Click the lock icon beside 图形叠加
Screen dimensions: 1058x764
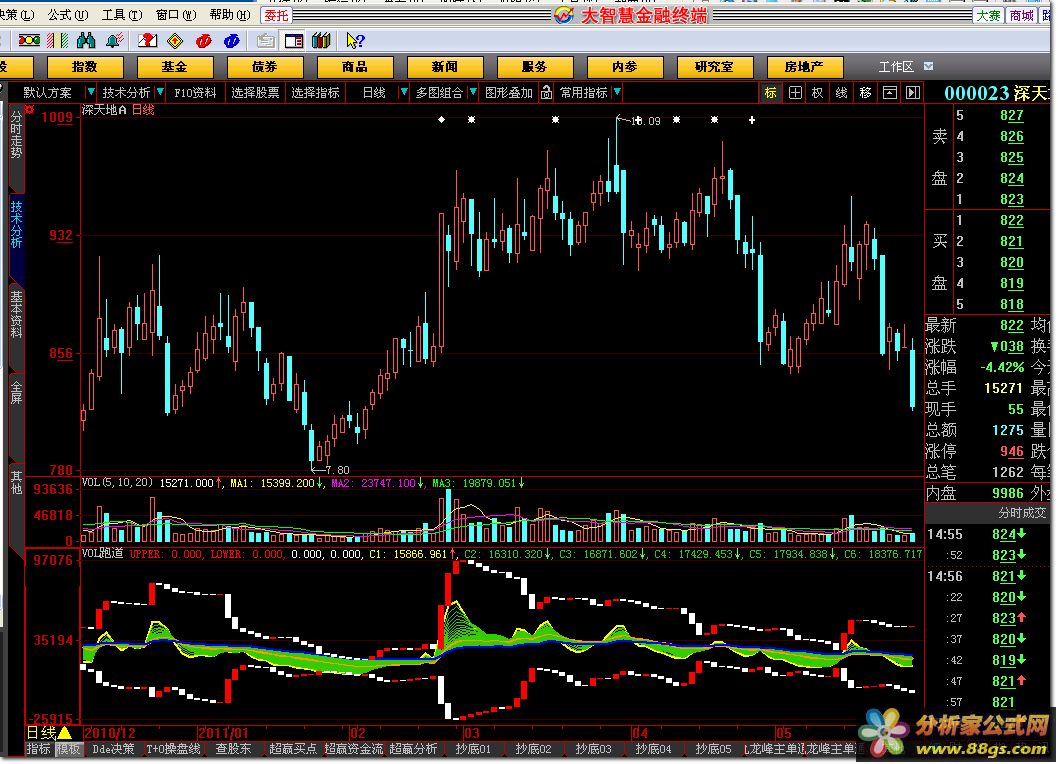coord(546,92)
